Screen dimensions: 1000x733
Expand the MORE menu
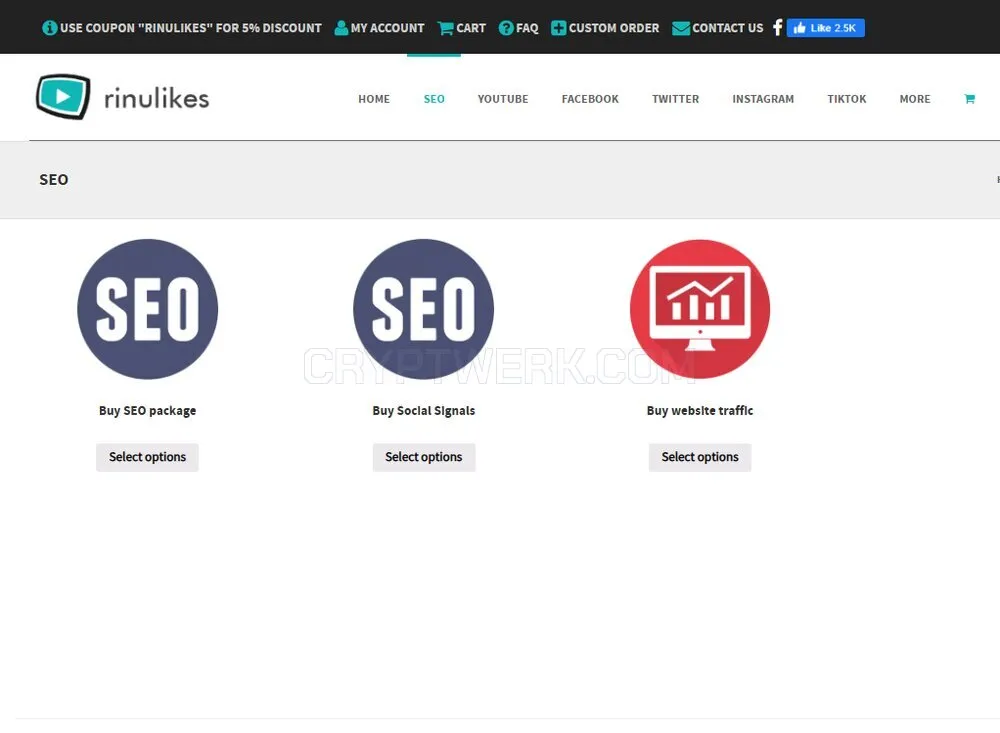(915, 99)
